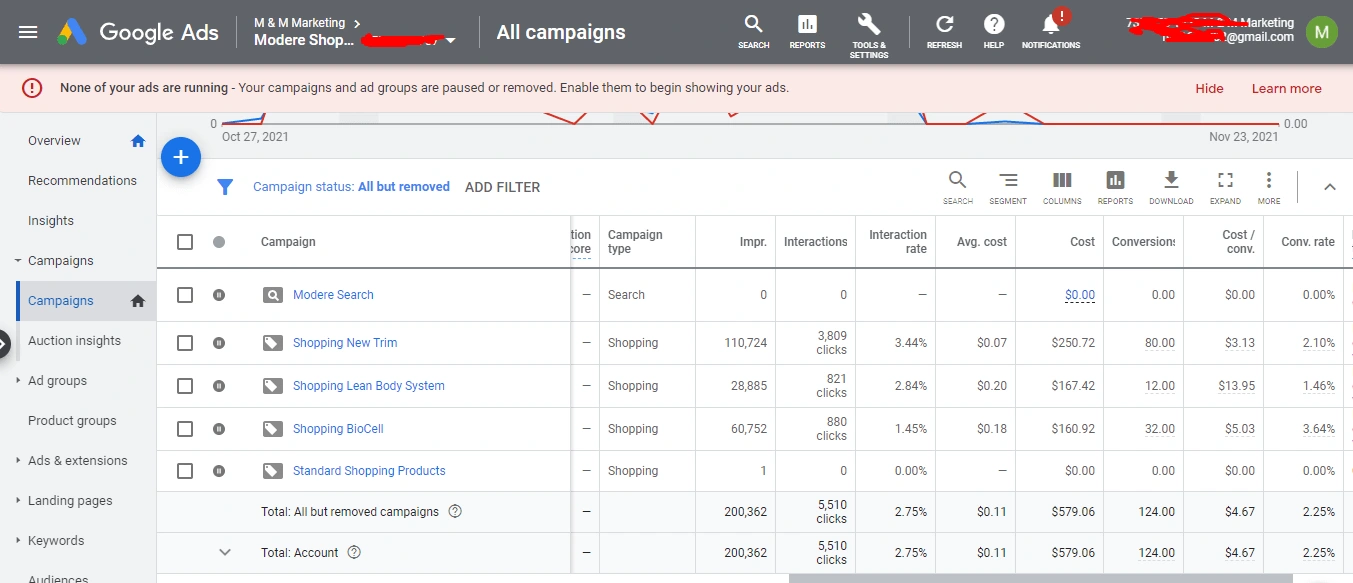This screenshot has width=1353, height=583.
Task: Click the Campaign status: All but removed filter
Action: click(x=351, y=187)
